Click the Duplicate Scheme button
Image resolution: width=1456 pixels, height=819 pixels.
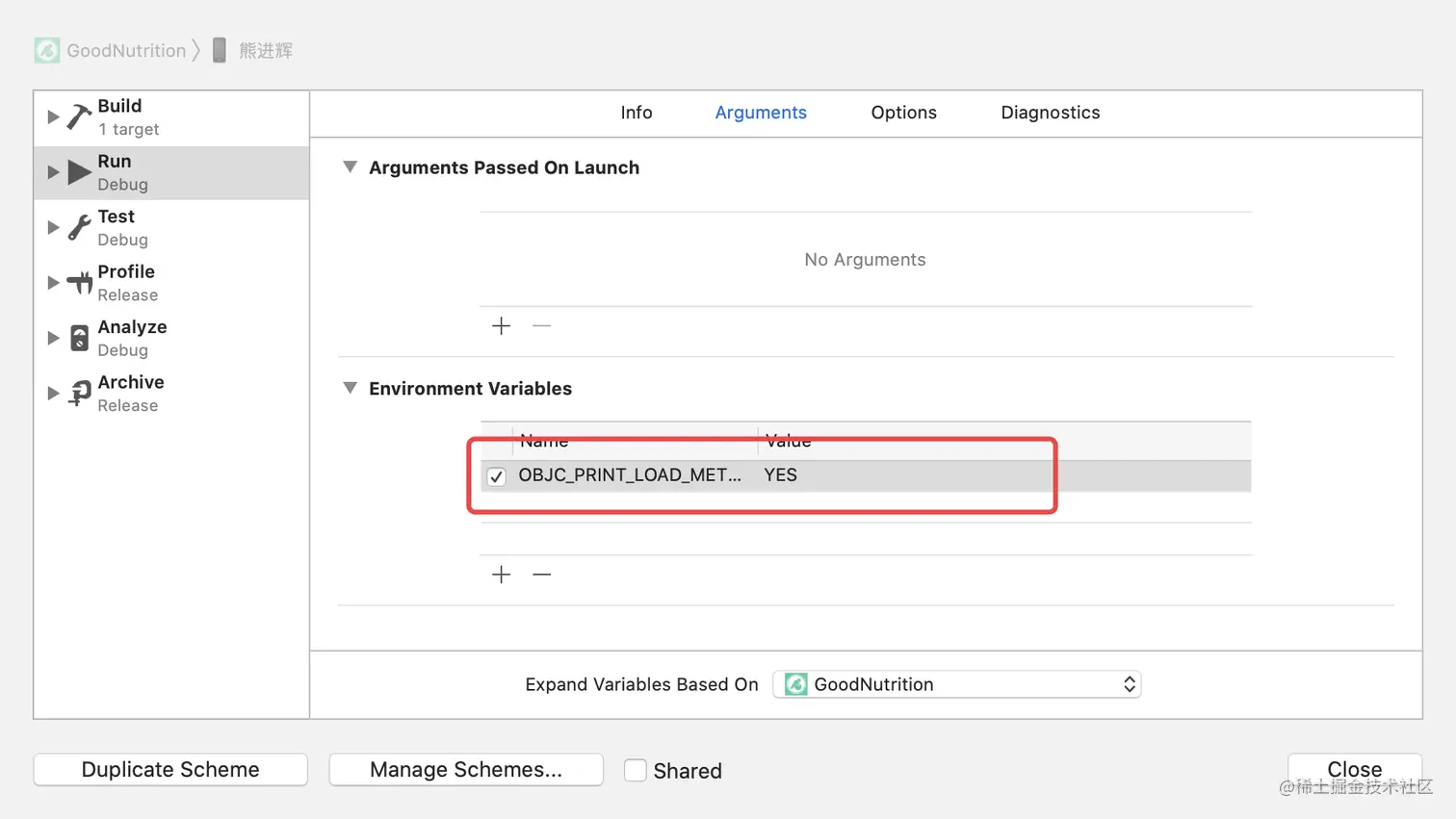pos(170,770)
